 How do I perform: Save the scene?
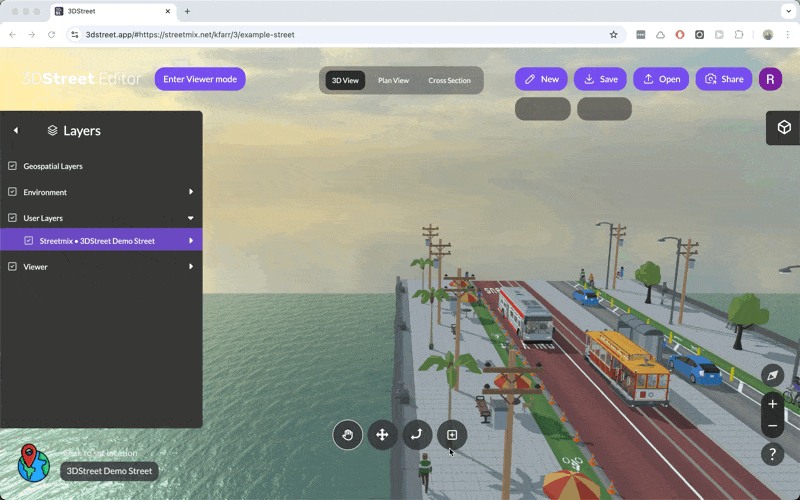point(601,79)
